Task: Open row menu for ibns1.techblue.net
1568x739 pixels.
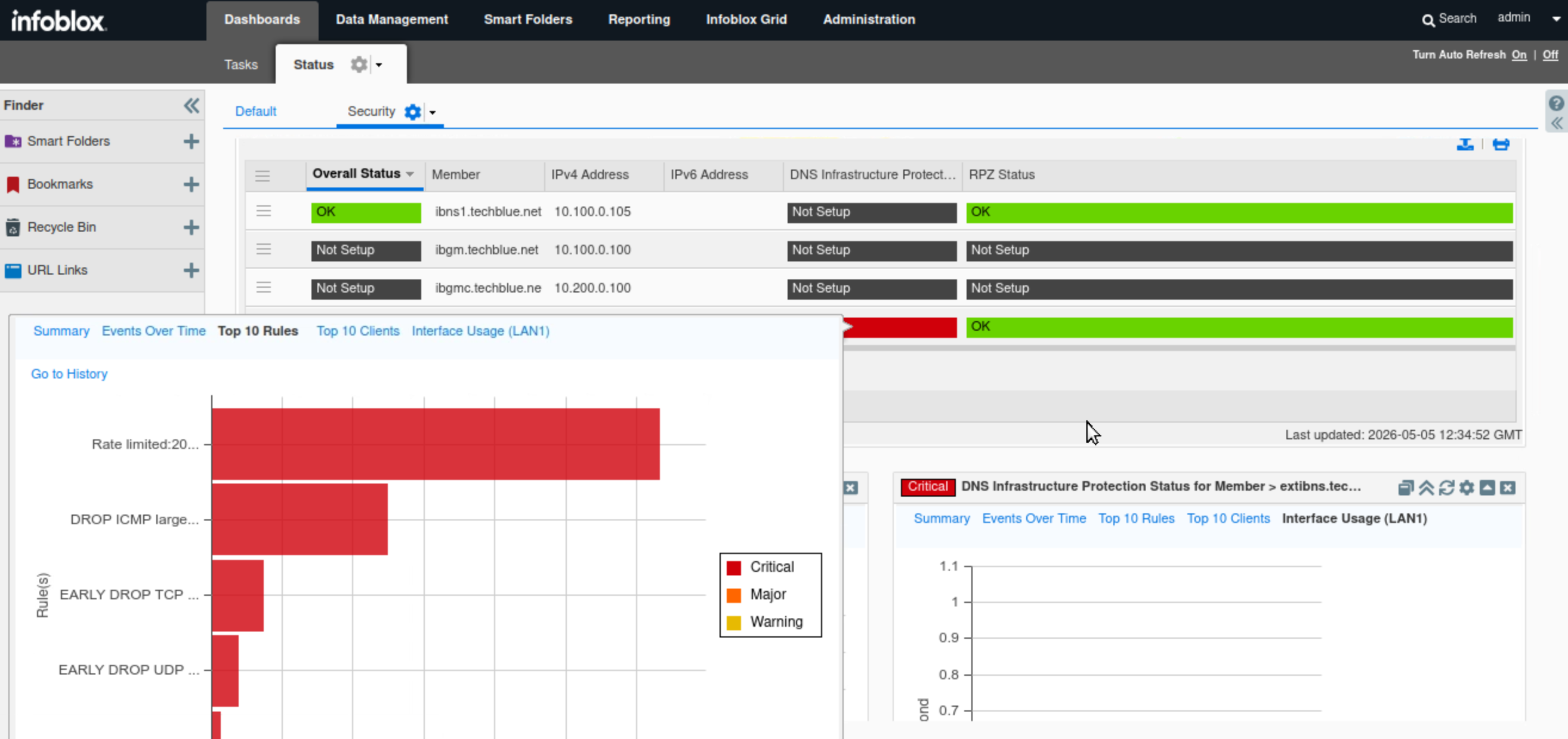Action: pos(264,211)
